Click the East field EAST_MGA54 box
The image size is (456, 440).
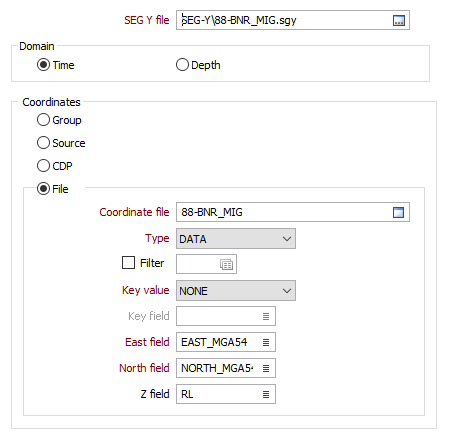[226, 342]
